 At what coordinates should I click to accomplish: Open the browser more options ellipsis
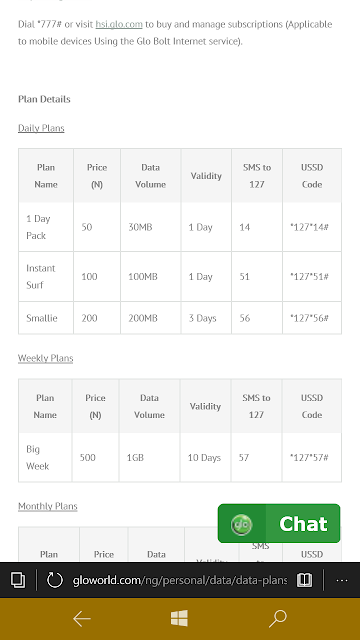[x=342, y=580]
